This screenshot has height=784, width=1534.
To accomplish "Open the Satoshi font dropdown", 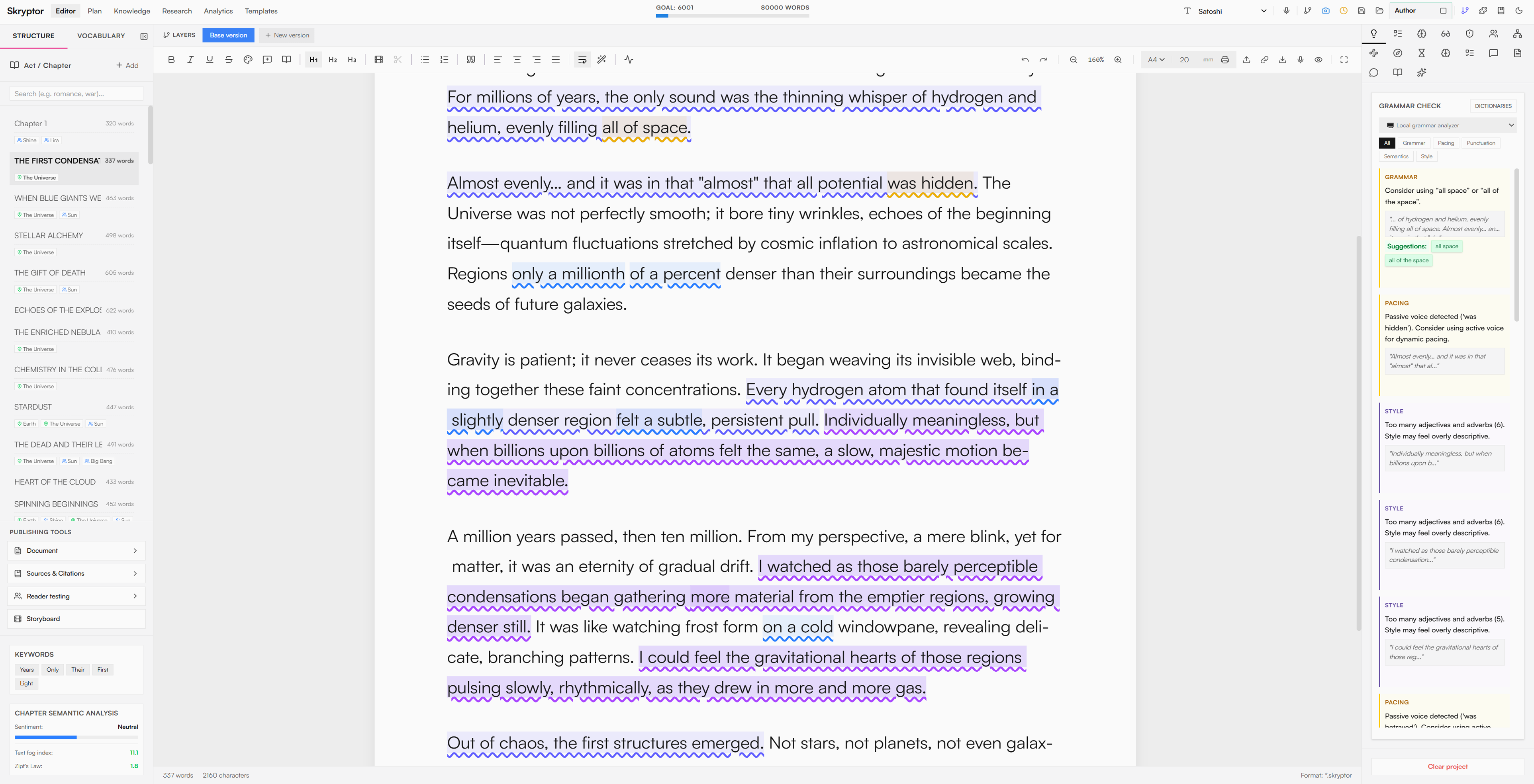I will tap(1225, 11).
